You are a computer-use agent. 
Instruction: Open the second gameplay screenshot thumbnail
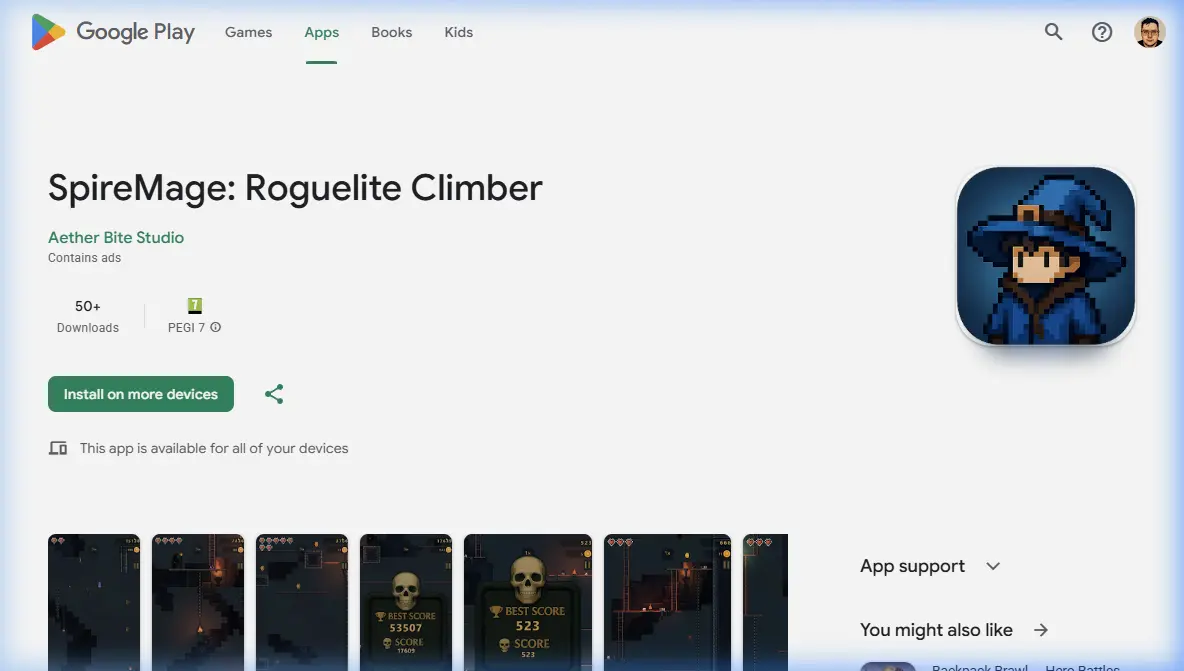198,602
